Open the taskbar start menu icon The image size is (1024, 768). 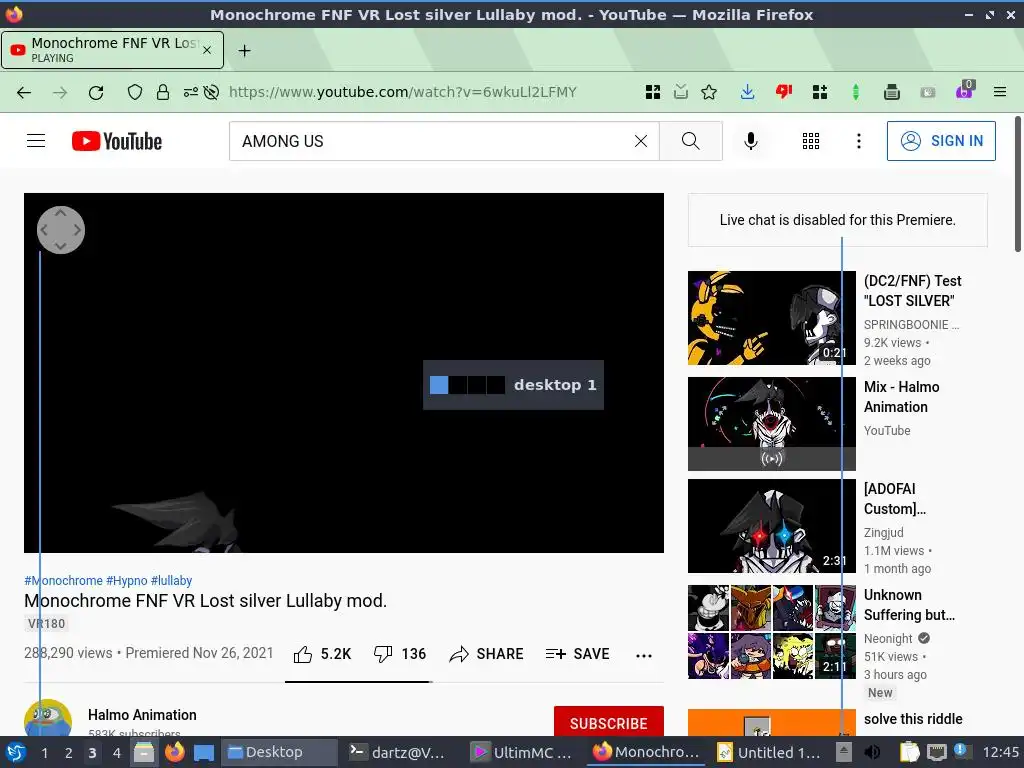(x=16, y=752)
